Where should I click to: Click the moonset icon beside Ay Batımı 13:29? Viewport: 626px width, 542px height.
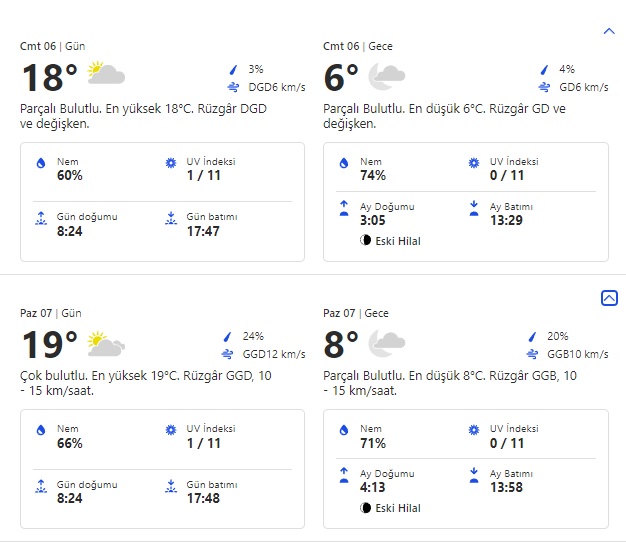pyautogui.click(x=473, y=208)
